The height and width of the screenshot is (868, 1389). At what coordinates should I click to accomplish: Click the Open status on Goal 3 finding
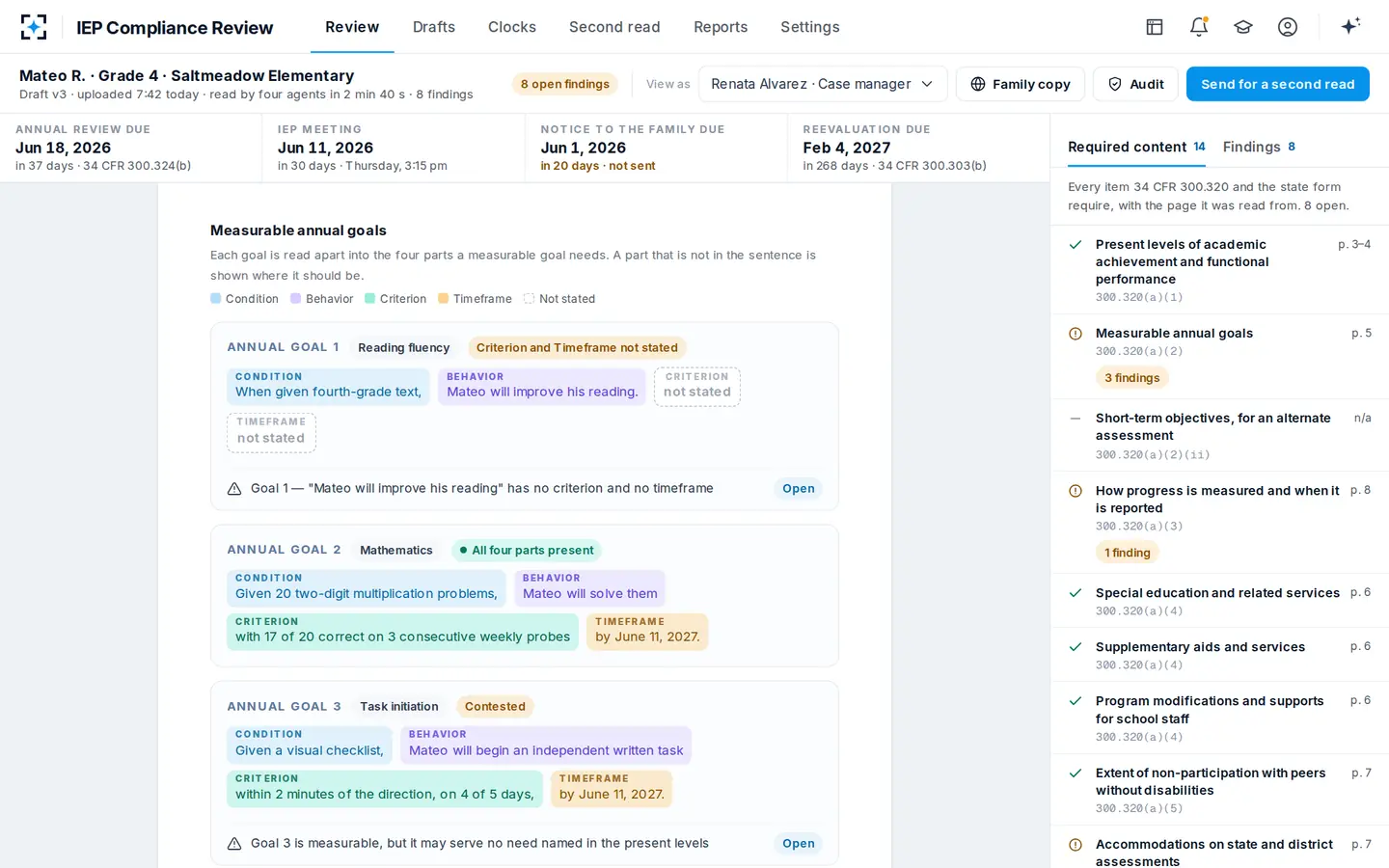798,844
